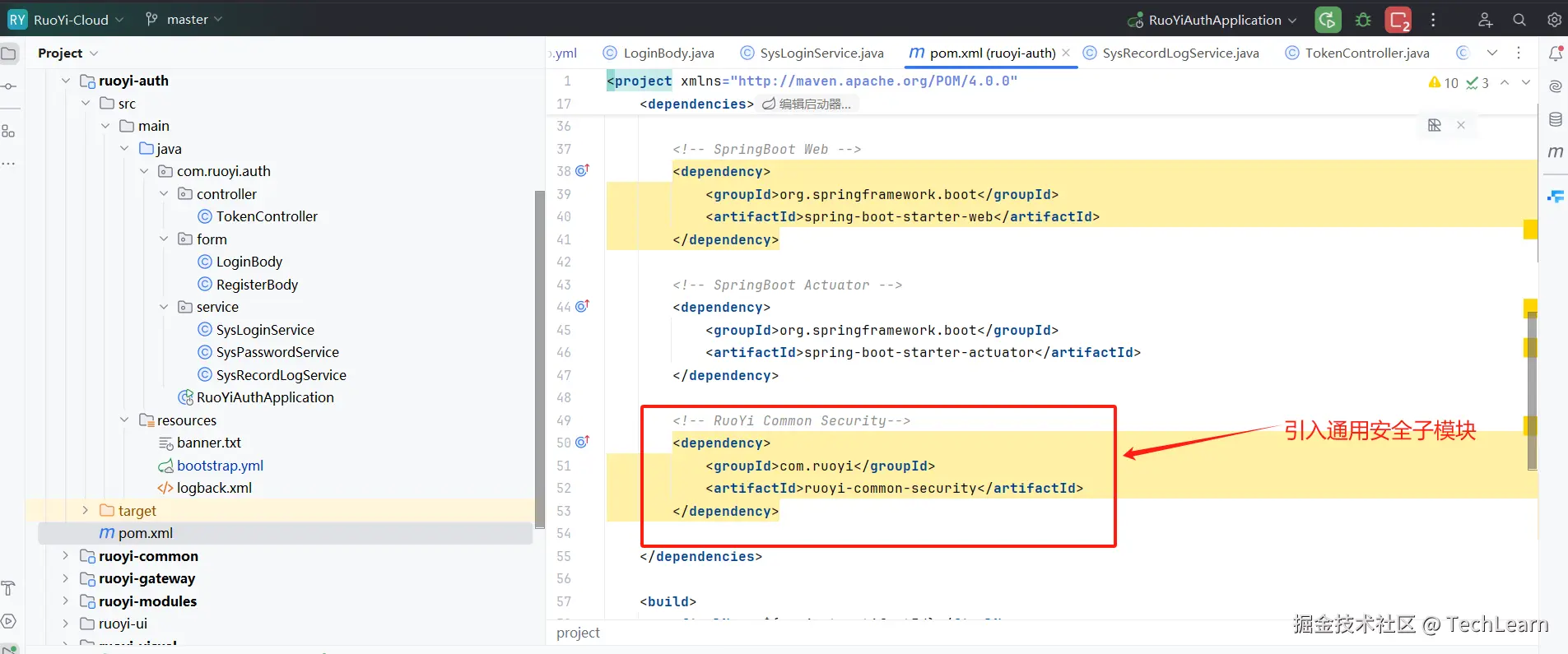Select SysPasswordService in the tree
1568x654 pixels.
coord(277,352)
